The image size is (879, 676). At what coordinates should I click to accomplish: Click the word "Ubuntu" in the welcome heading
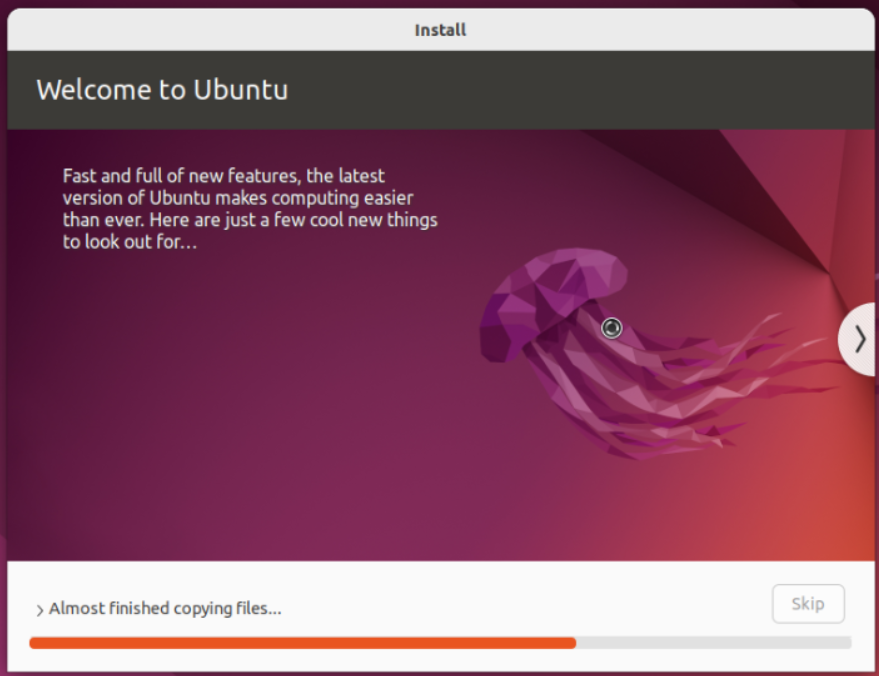240,90
